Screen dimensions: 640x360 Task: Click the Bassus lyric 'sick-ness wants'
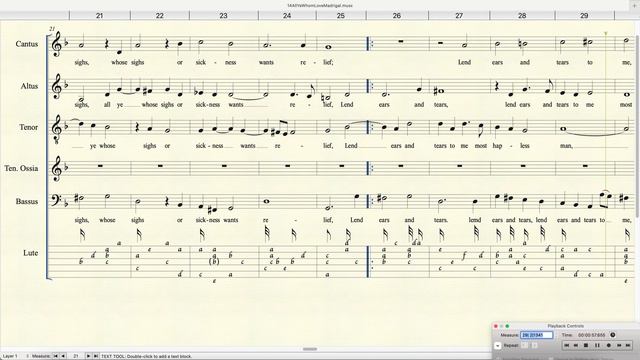pos(217,220)
